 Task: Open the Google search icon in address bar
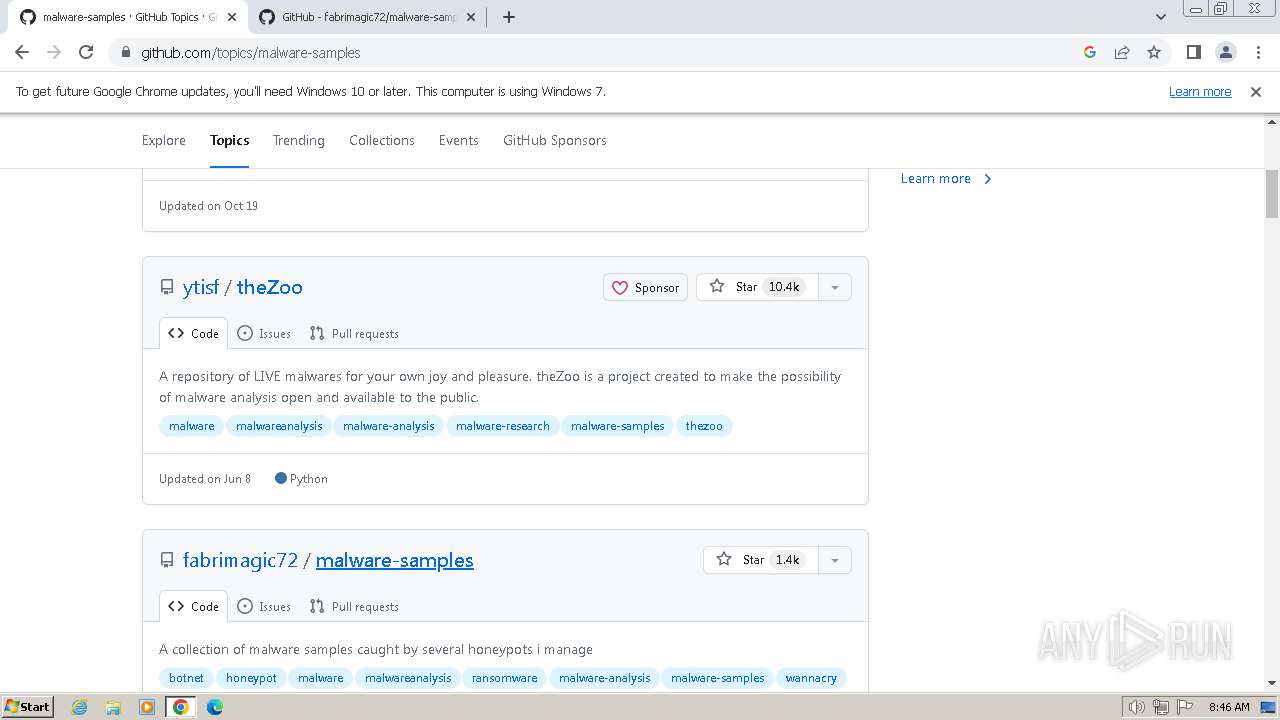(1090, 52)
